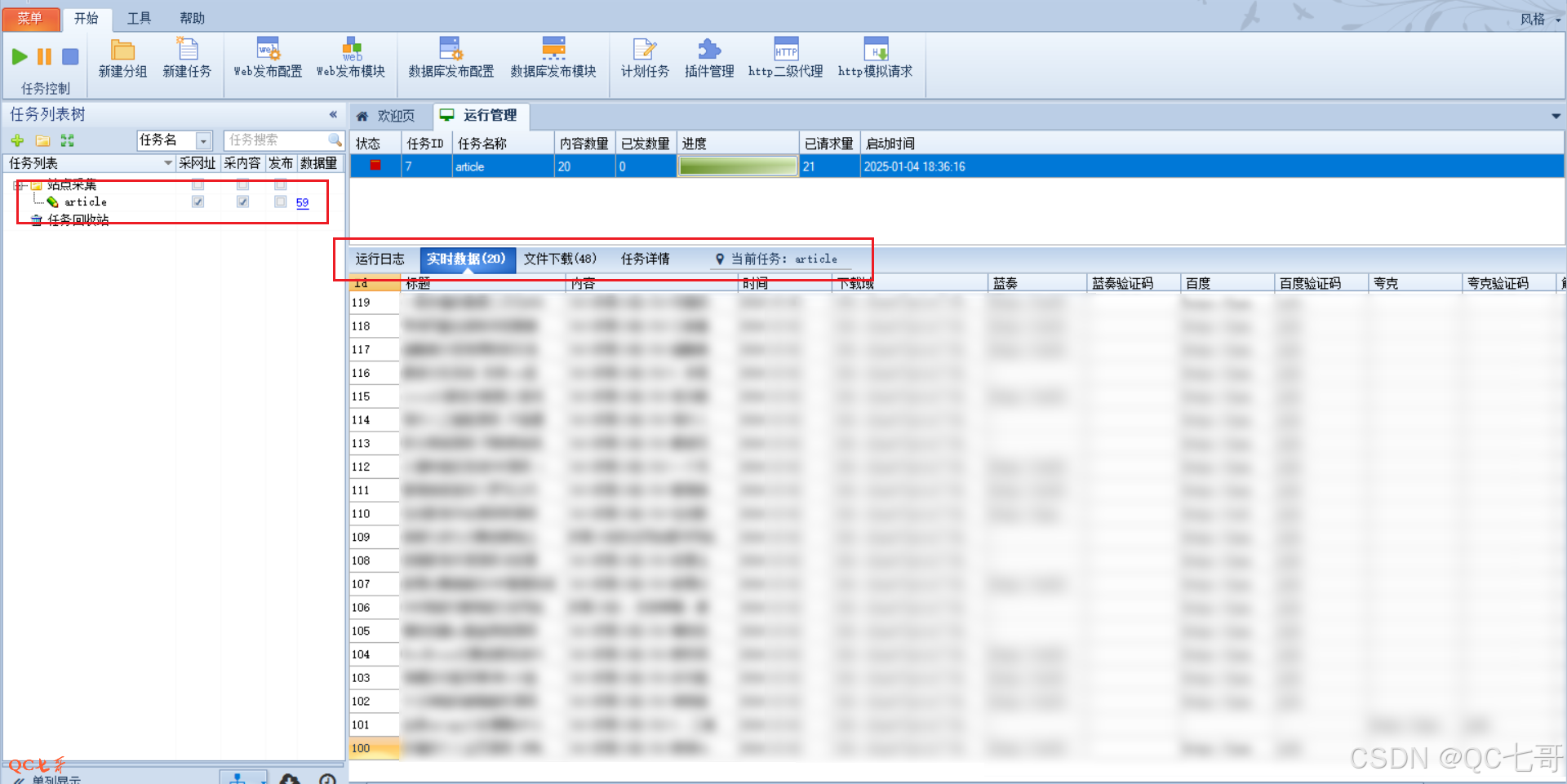Image resolution: width=1567 pixels, height=784 pixels.
Task: Open 数据库发布配置 from the toolbar
Action: [x=451, y=51]
